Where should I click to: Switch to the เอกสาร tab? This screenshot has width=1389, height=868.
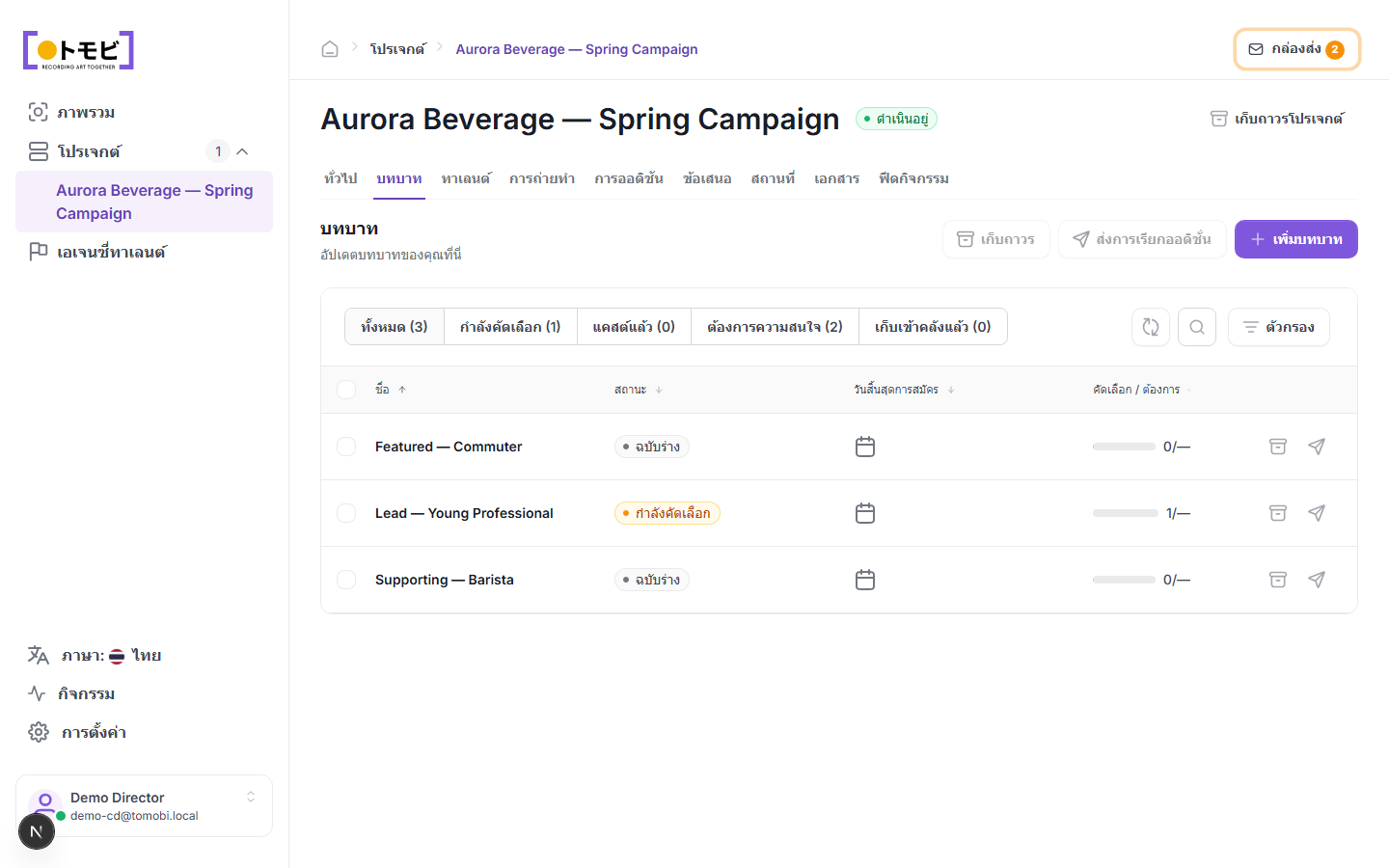836,178
